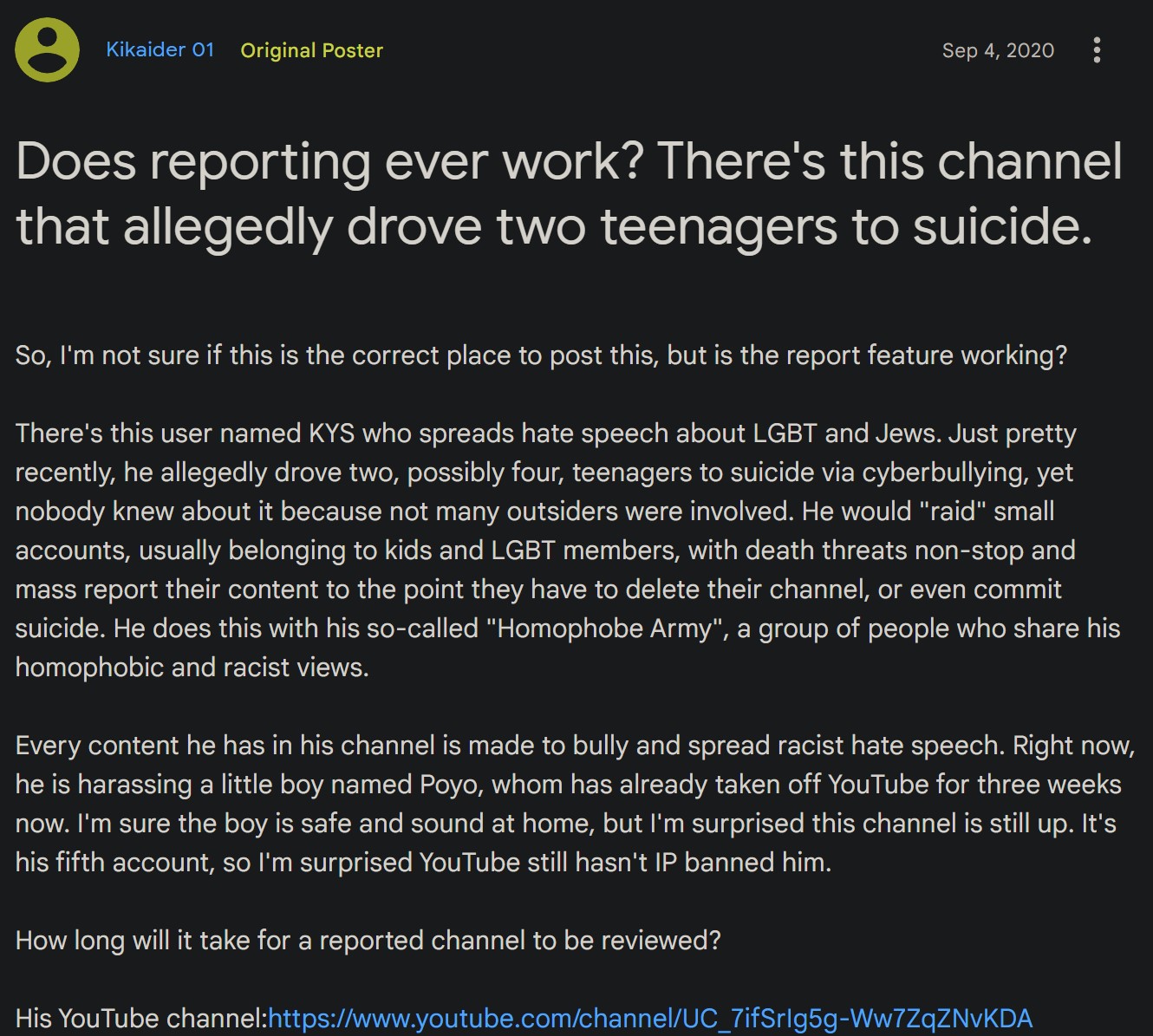Click title line ending "teenagers to suicide."
This screenshot has height=1036, width=1153.
coord(554,226)
